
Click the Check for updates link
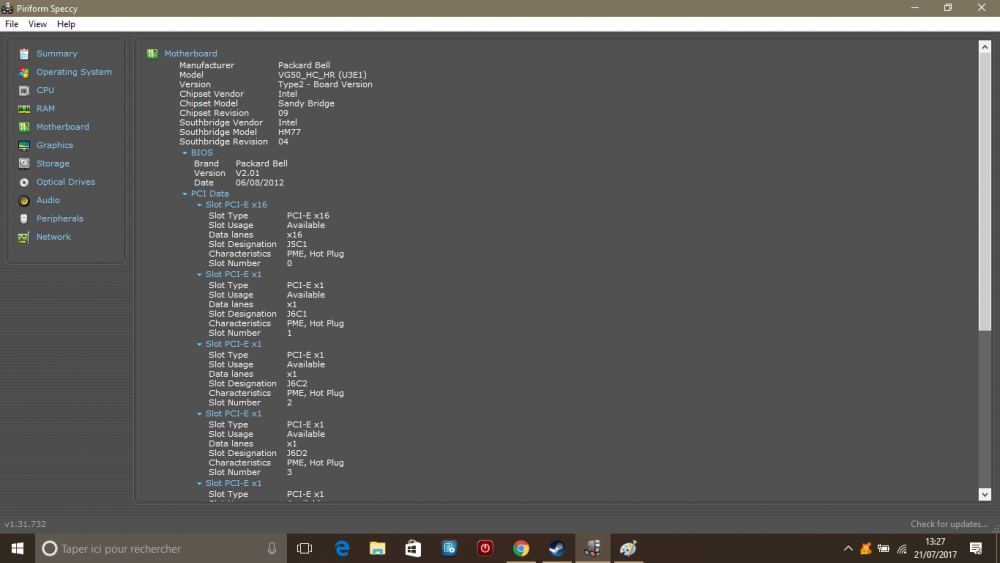948,524
